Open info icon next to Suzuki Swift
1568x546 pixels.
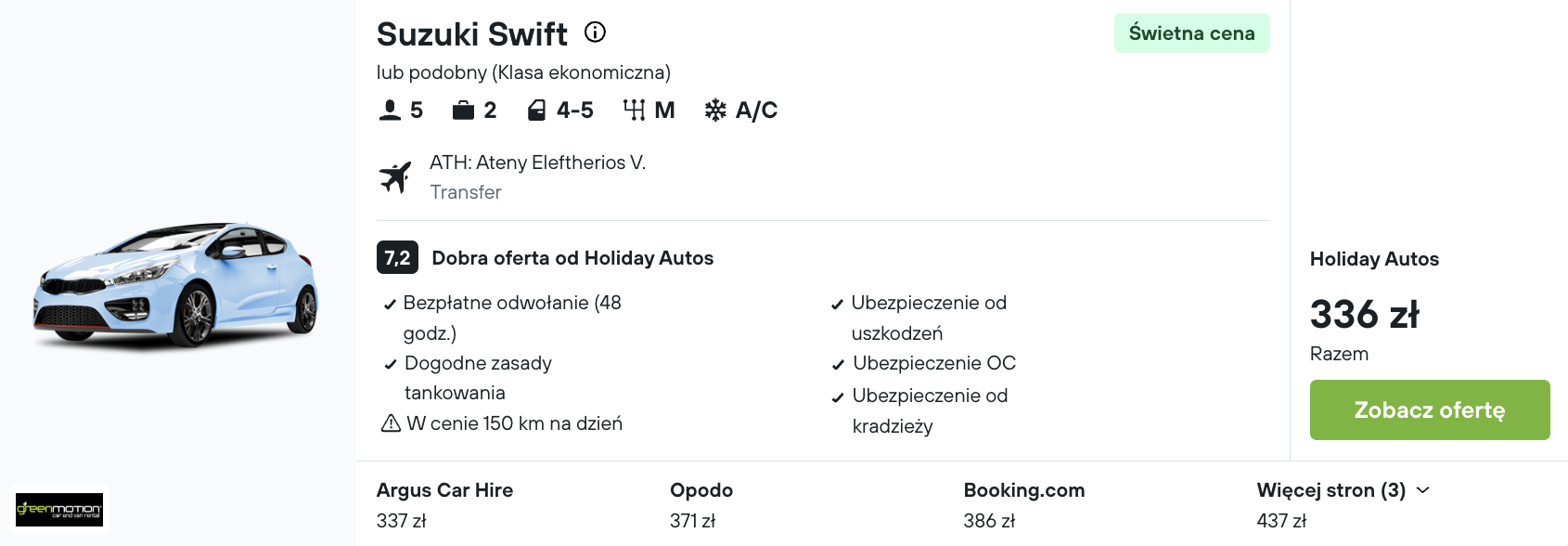(x=595, y=32)
